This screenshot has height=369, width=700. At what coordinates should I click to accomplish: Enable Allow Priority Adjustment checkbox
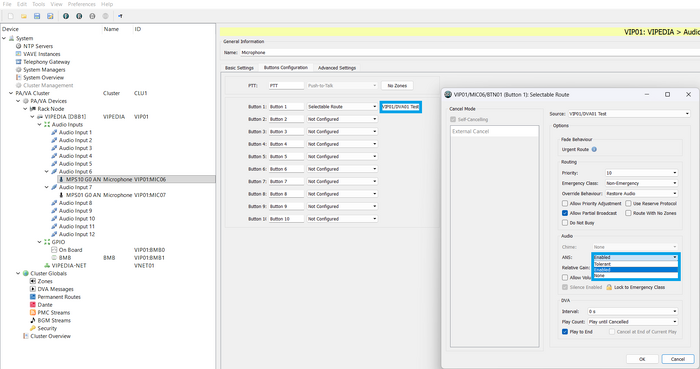coord(565,203)
